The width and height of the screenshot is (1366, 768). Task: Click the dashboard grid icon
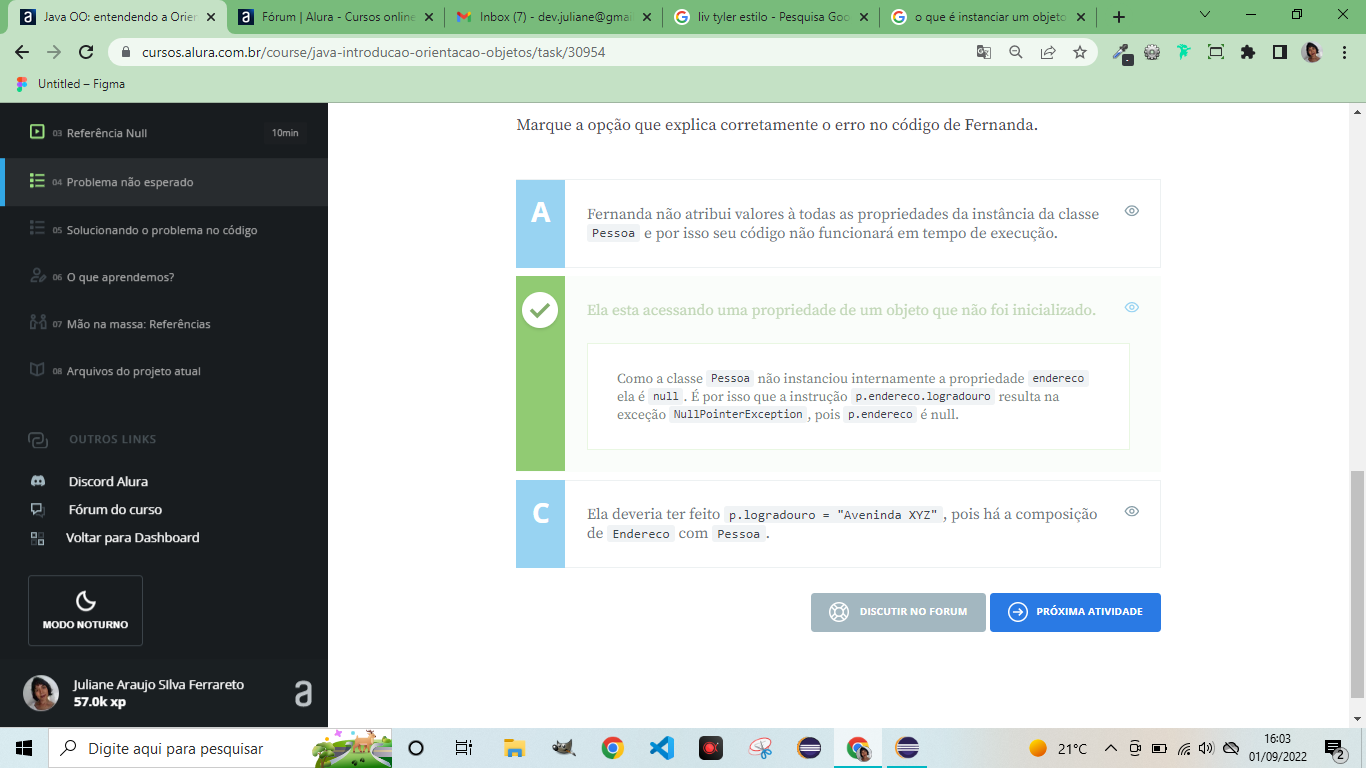coord(38,538)
